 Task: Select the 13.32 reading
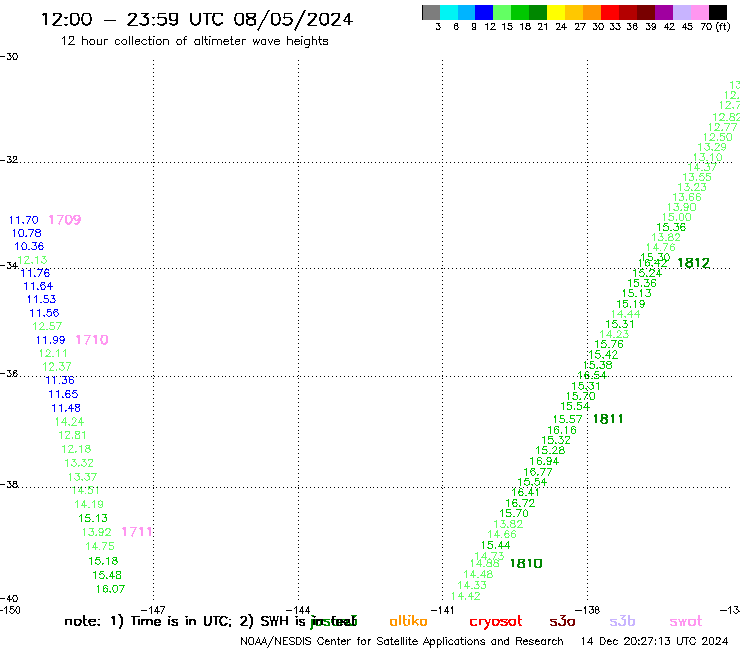click(x=79, y=463)
